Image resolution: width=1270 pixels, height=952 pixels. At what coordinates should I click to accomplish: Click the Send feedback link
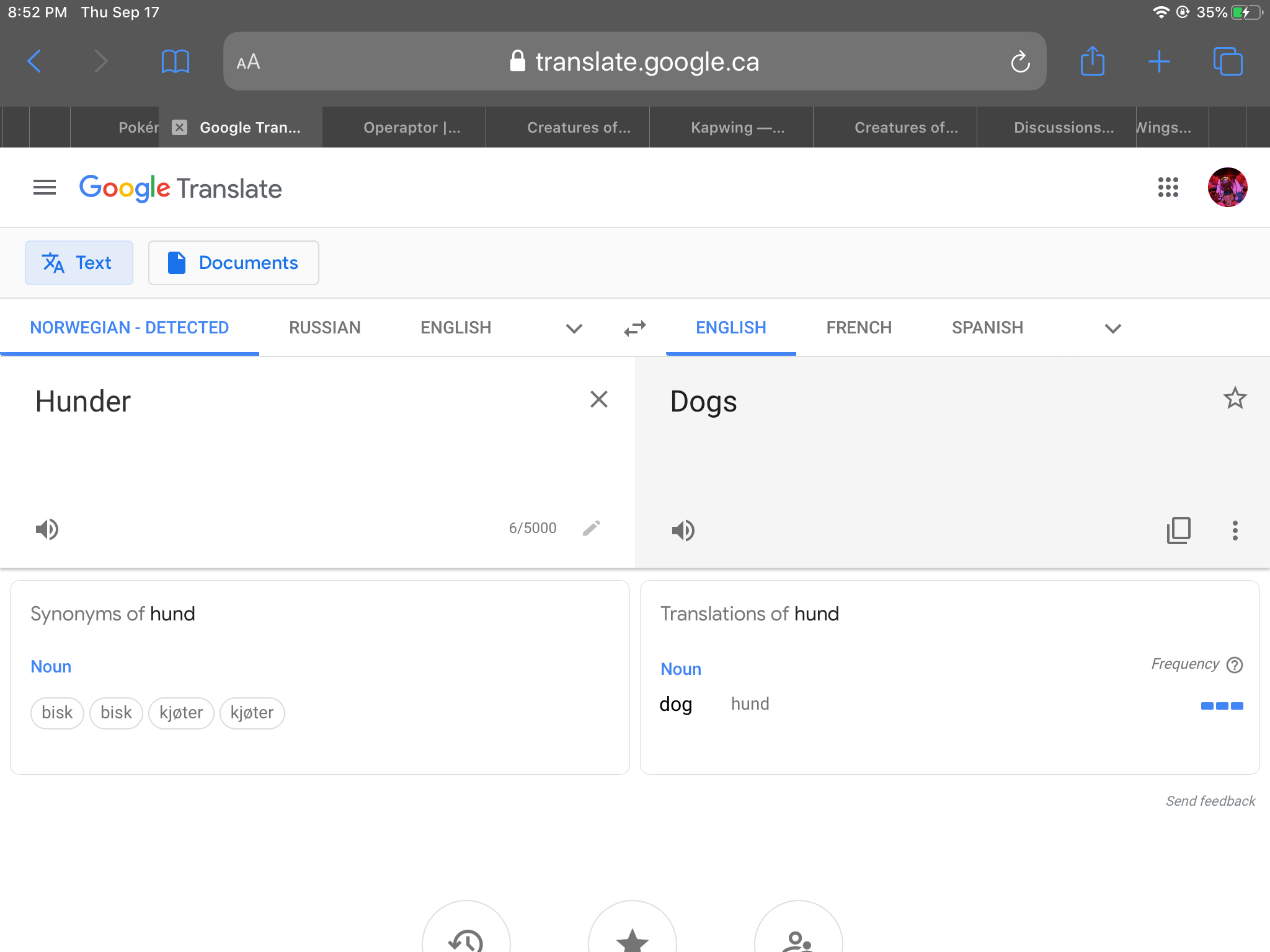tap(1210, 801)
